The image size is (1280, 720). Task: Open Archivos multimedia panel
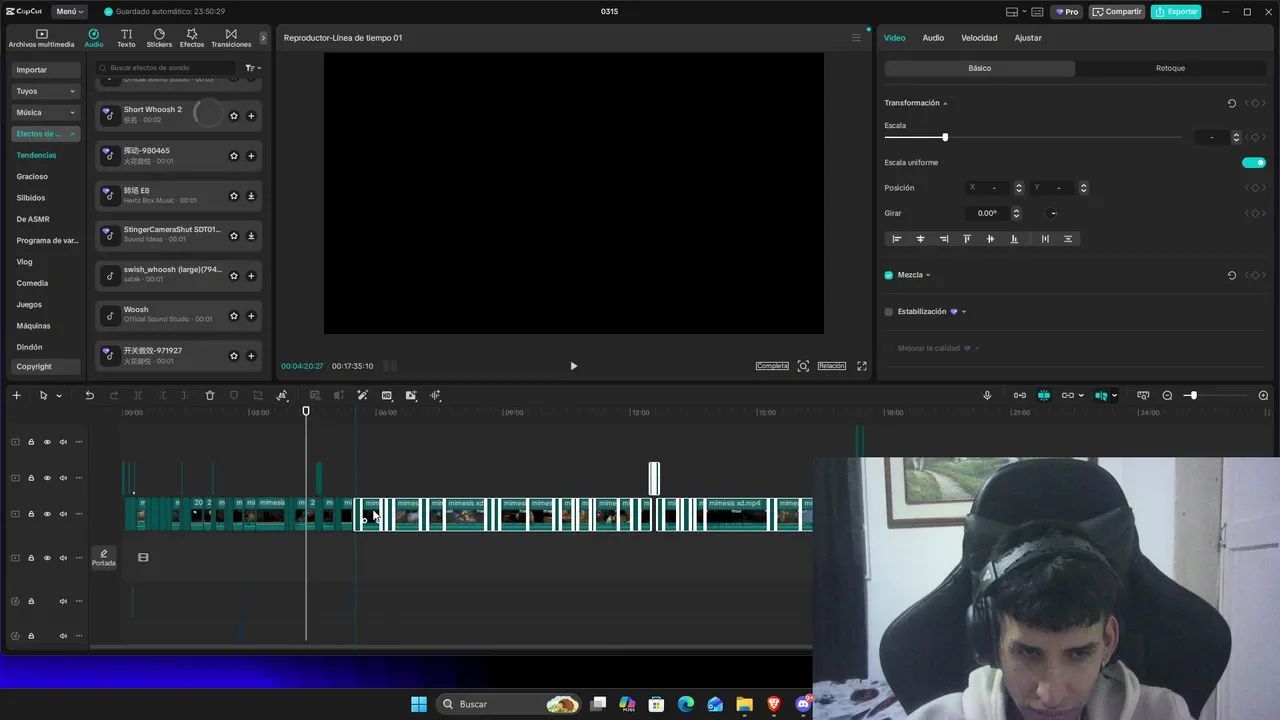click(x=42, y=38)
